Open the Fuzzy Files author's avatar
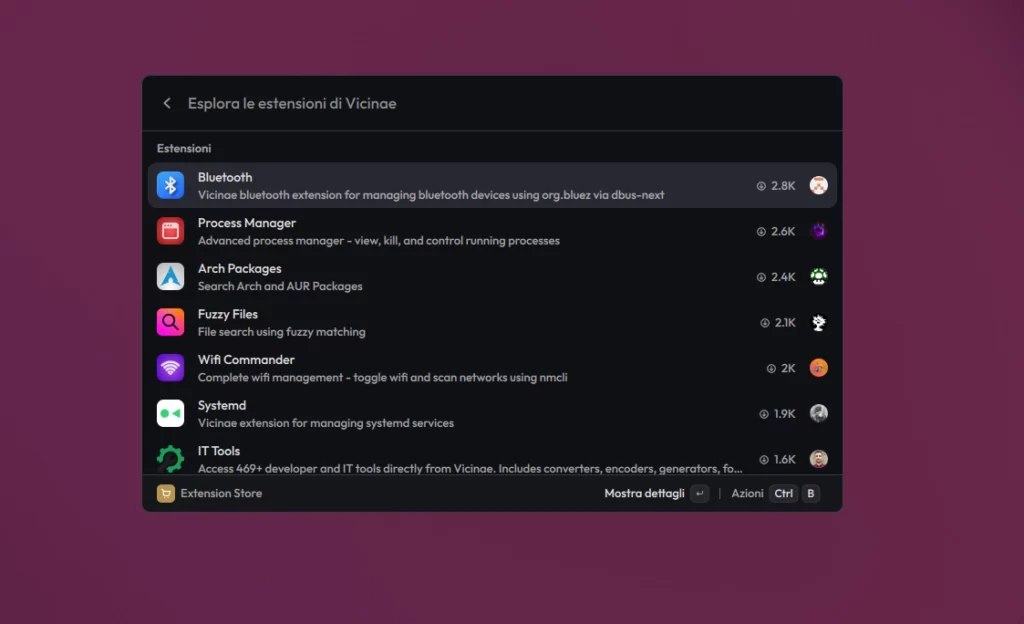The height and width of the screenshot is (624, 1024). pos(819,322)
